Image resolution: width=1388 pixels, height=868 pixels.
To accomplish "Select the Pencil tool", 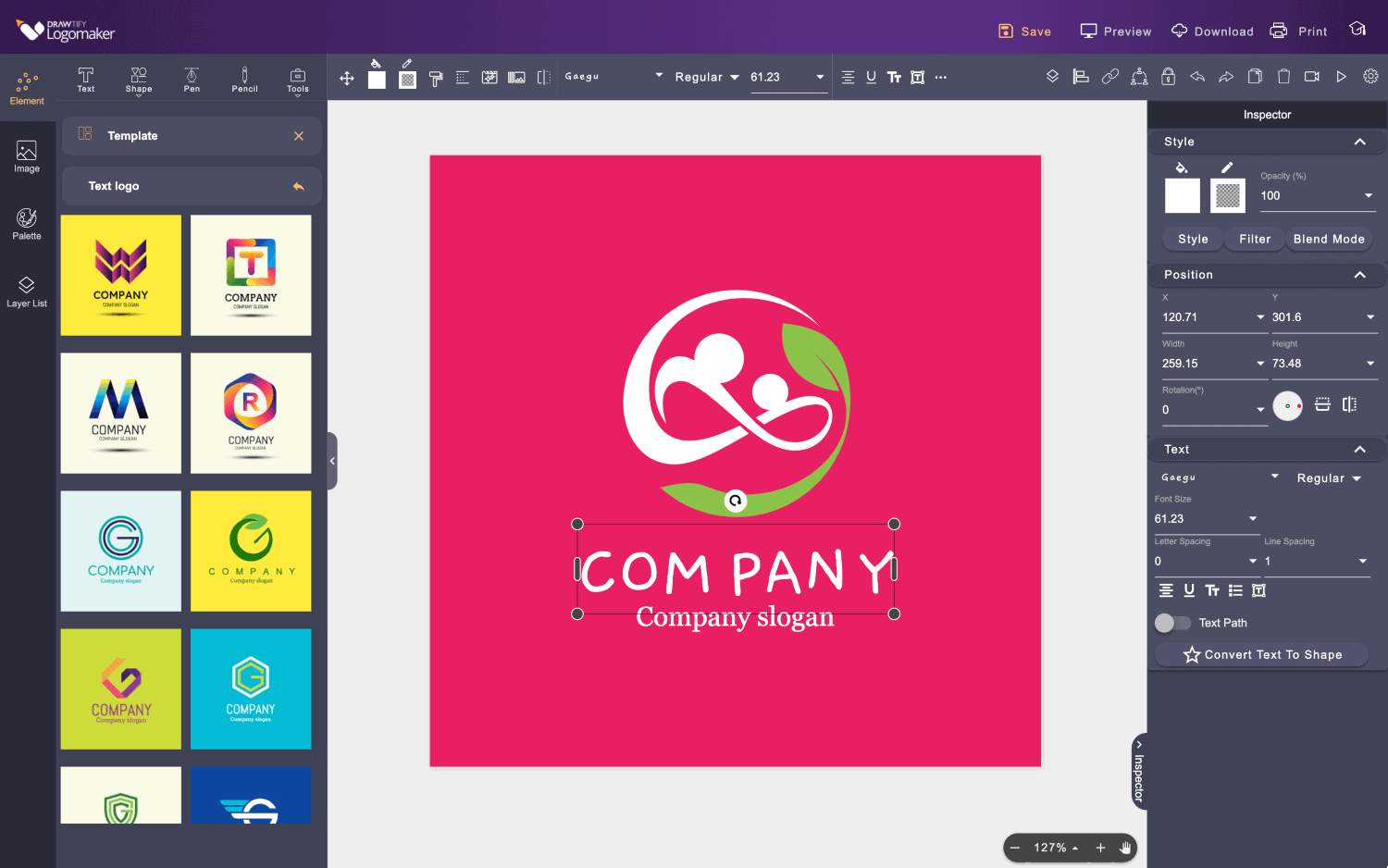I will 244,80.
